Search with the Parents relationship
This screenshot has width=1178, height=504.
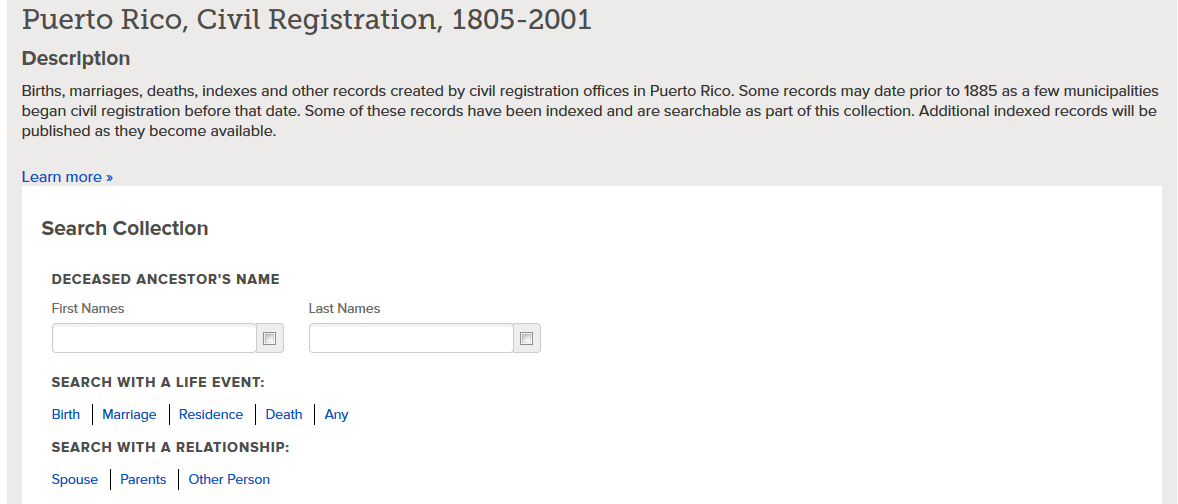143,479
